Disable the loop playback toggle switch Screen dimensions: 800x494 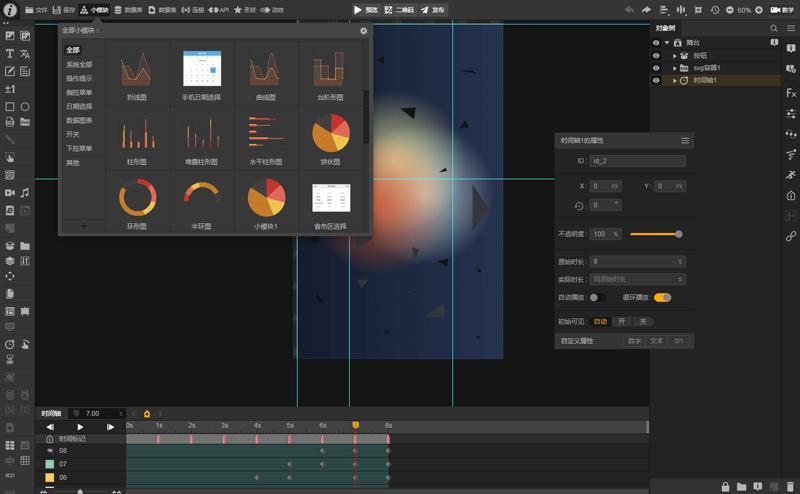click(x=662, y=298)
